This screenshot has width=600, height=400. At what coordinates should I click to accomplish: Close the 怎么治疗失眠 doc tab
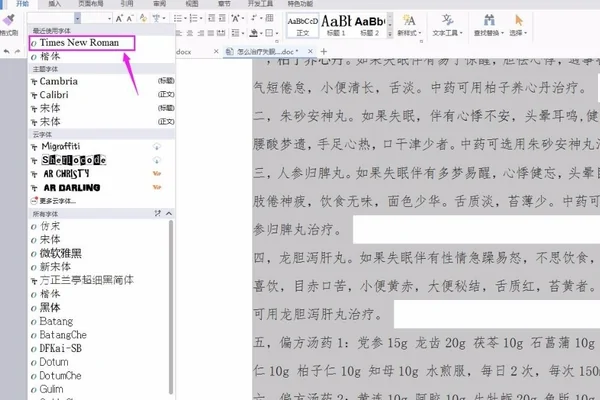coord(310,51)
